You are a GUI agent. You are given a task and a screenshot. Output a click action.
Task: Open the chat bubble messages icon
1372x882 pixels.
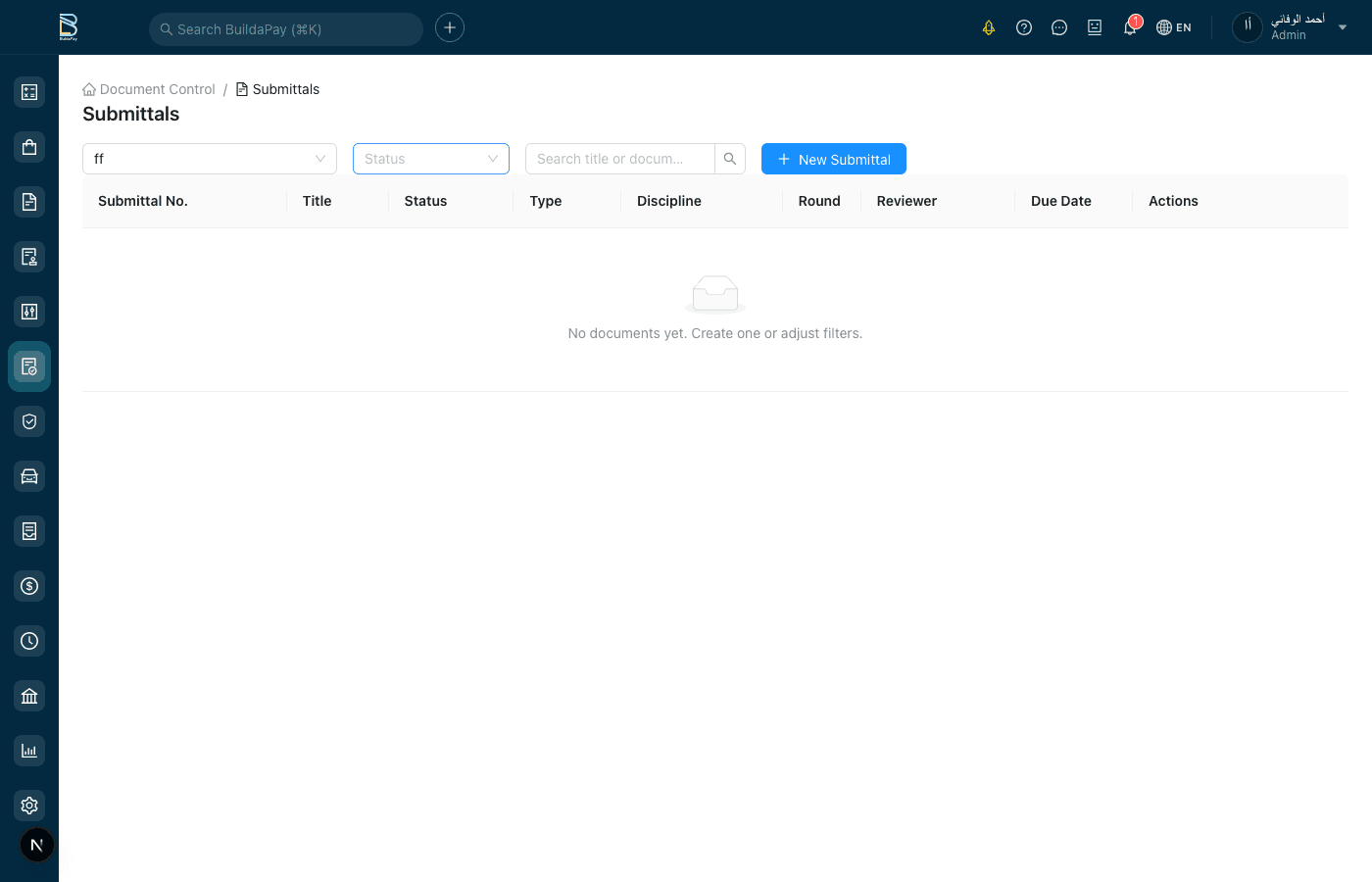tap(1059, 27)
